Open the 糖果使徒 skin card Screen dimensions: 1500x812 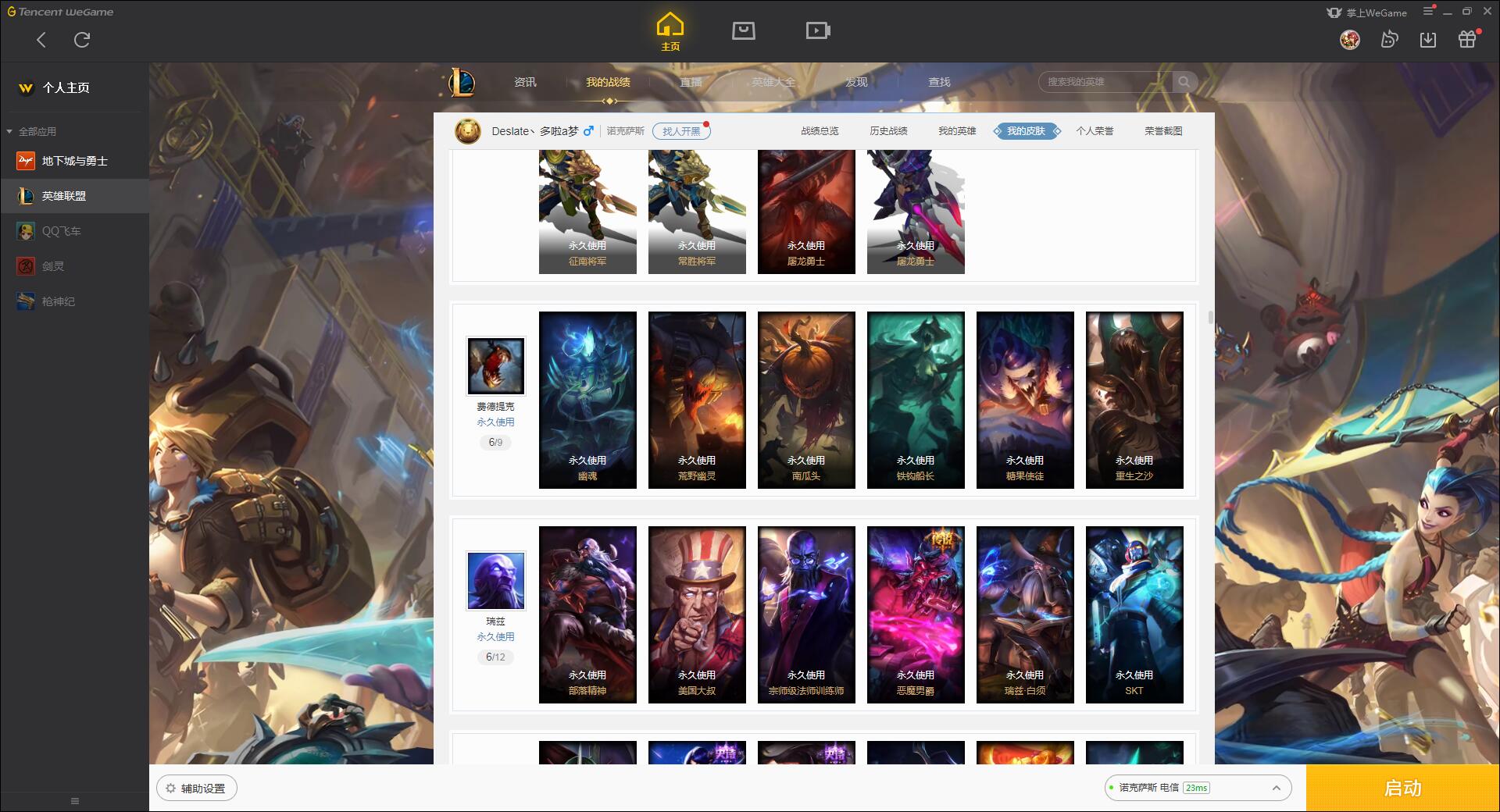(1025, 400)
